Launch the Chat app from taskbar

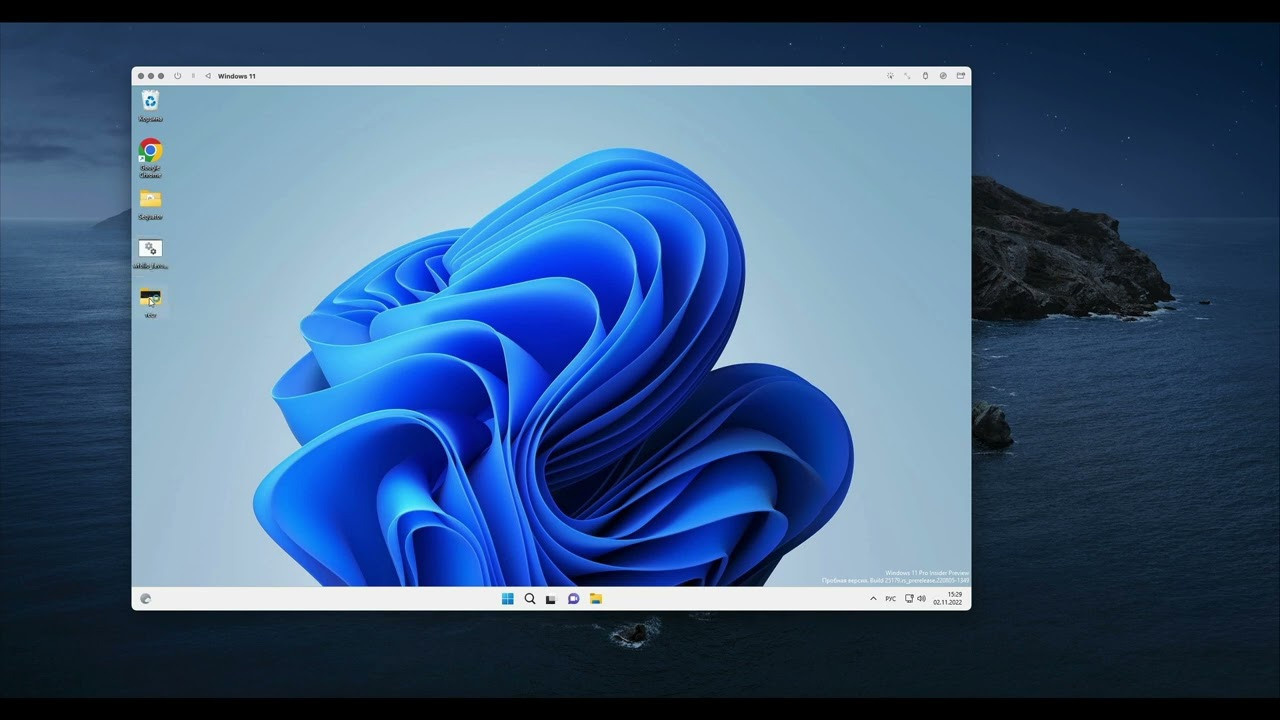pos(573,599)
